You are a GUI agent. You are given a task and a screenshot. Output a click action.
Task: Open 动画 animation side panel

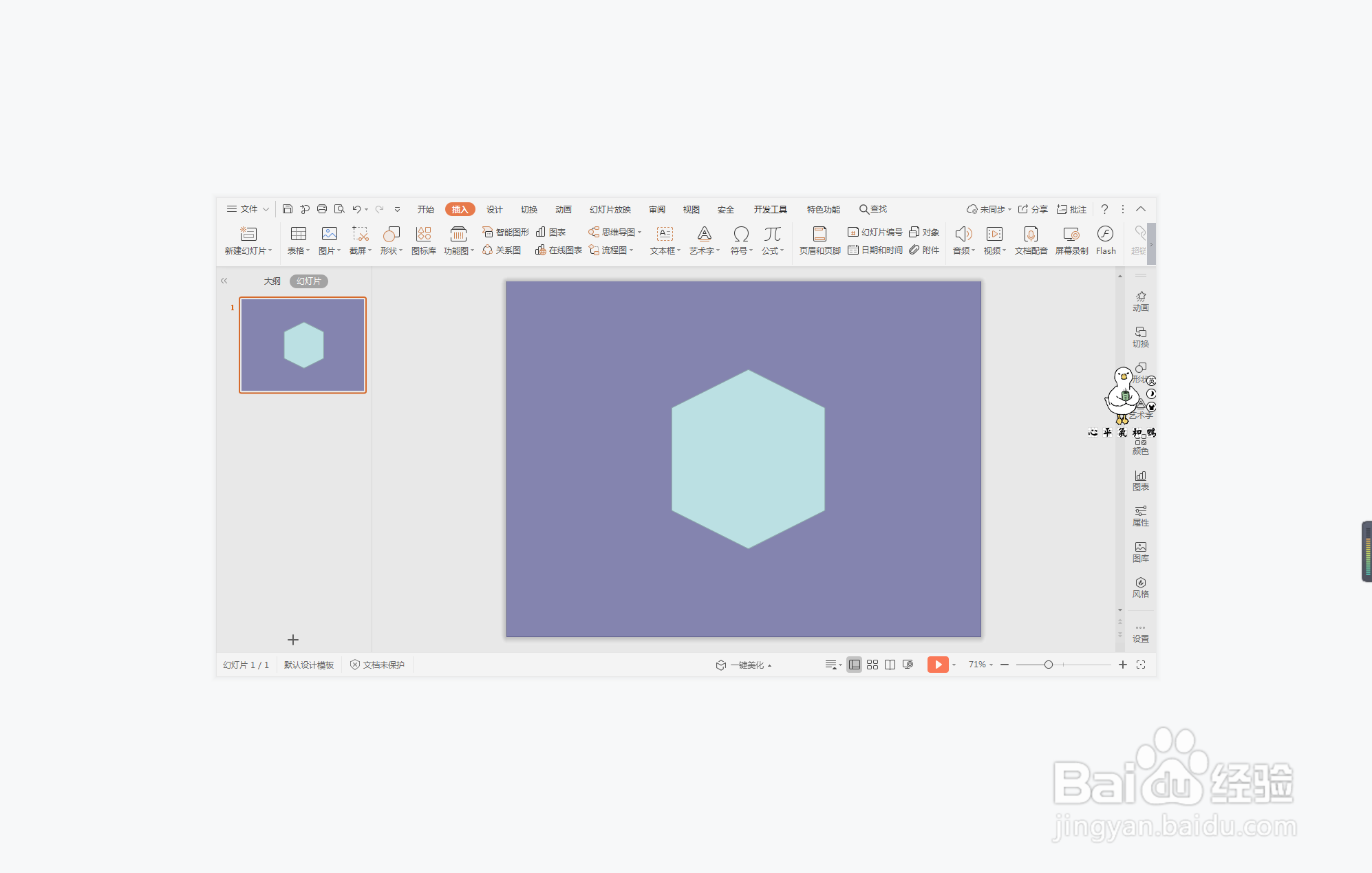[1141, 301]
